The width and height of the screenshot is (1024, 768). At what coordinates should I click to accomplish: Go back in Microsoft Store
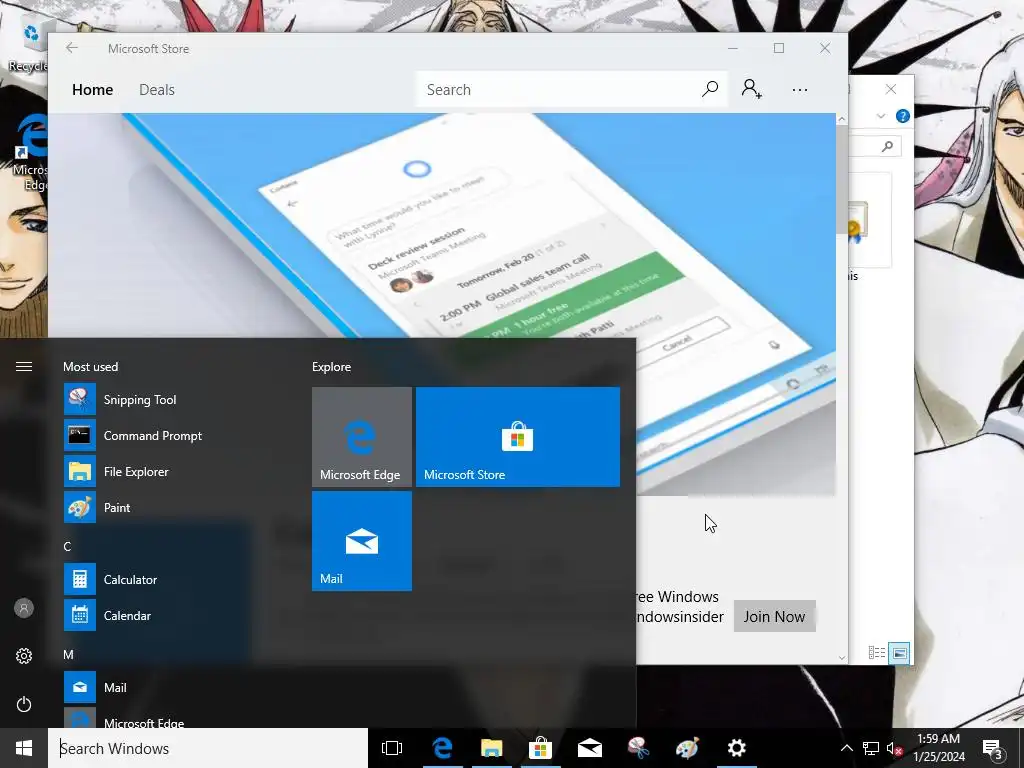(x=72, y=48)
